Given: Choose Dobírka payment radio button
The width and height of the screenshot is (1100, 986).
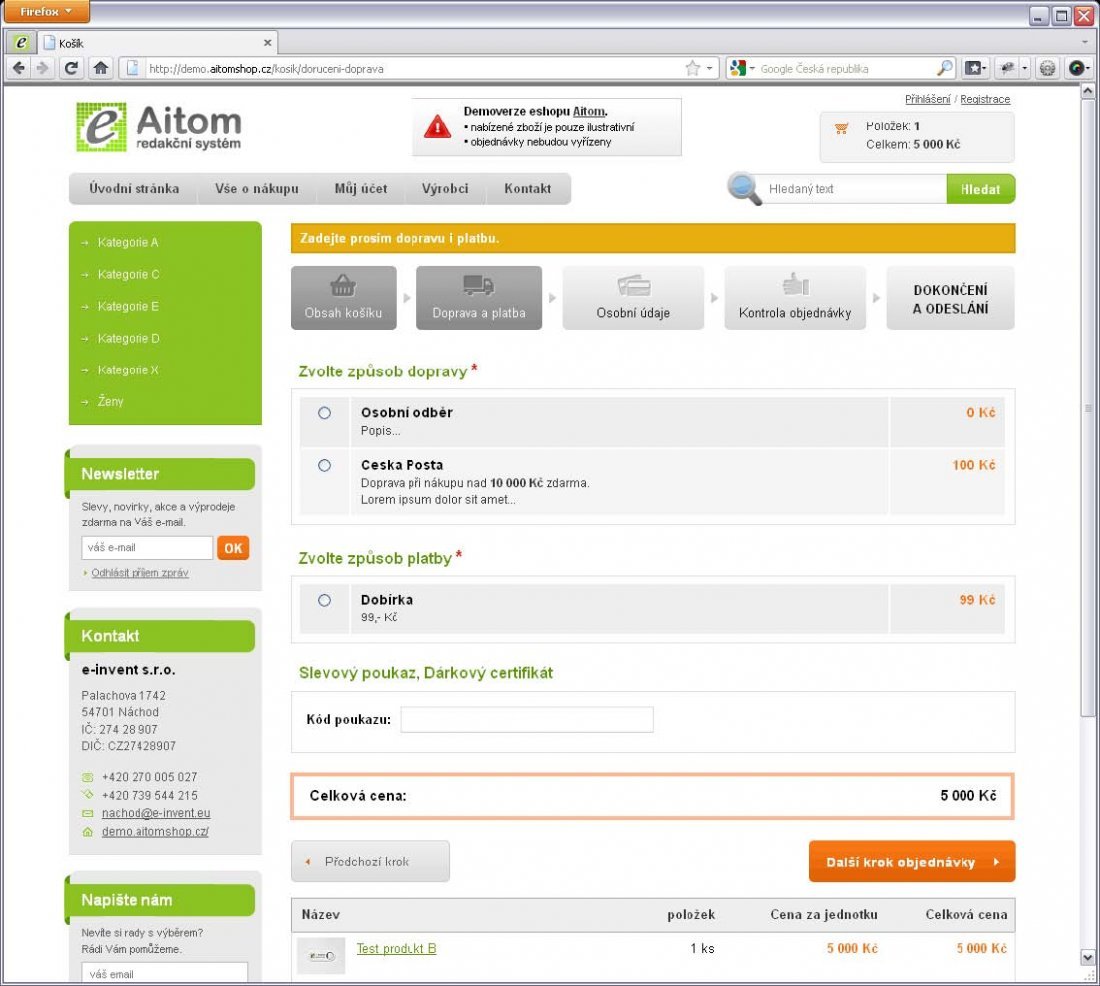Looking at the screenshot, I should pyautogui.click(x=324, y=600).
